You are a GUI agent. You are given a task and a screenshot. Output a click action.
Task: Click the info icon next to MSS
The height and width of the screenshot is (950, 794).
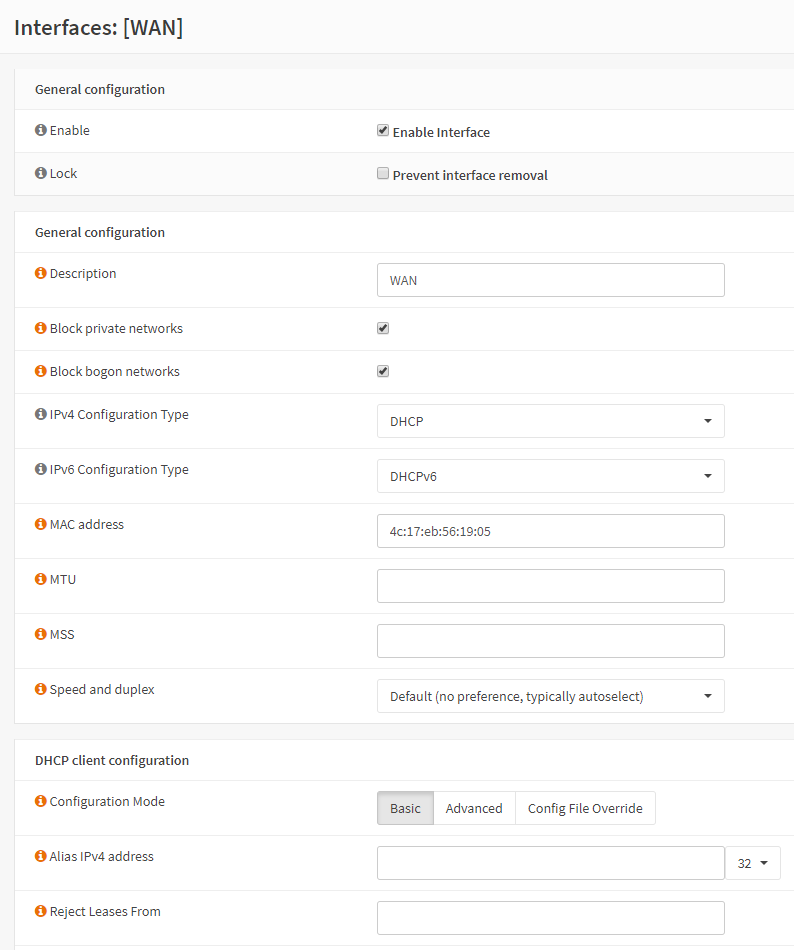pyautogui.click(x=41, y=635)
